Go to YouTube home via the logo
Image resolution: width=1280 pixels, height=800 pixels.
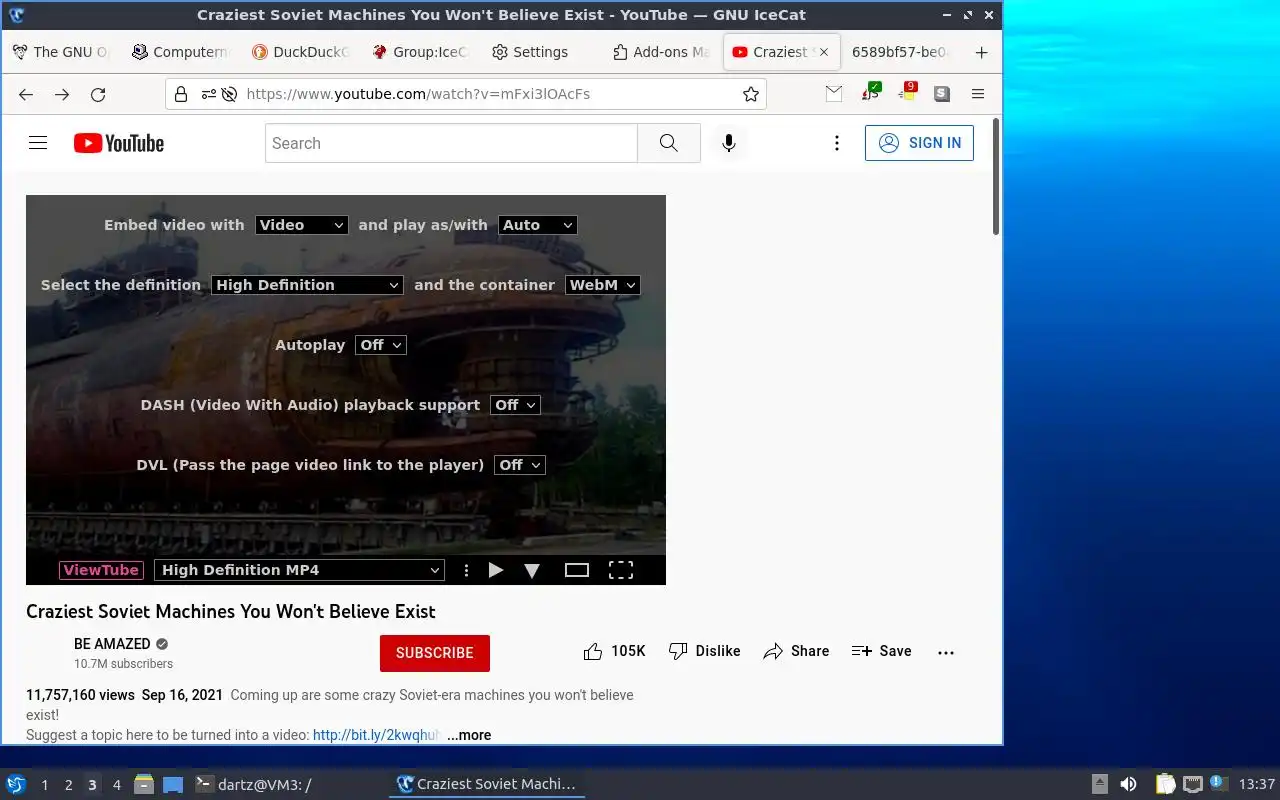point(119,143)
